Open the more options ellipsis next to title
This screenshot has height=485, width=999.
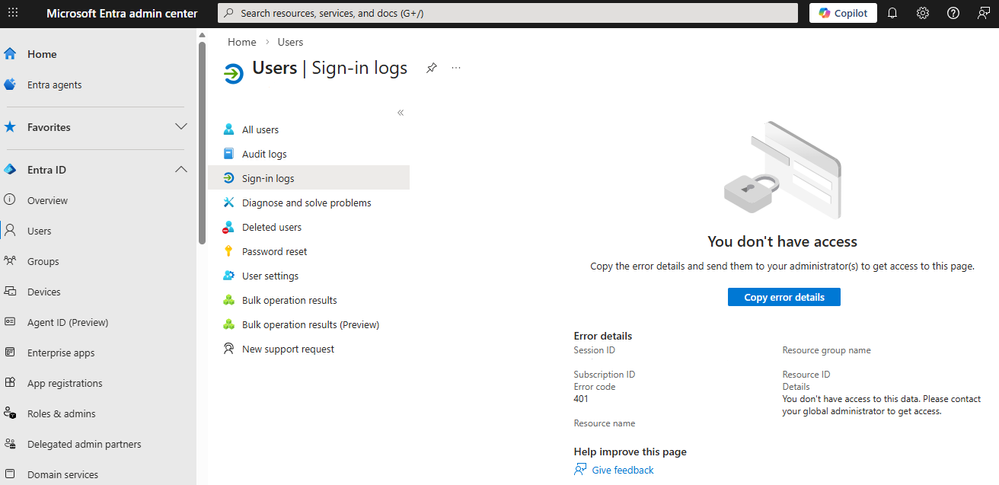(456, 68)
